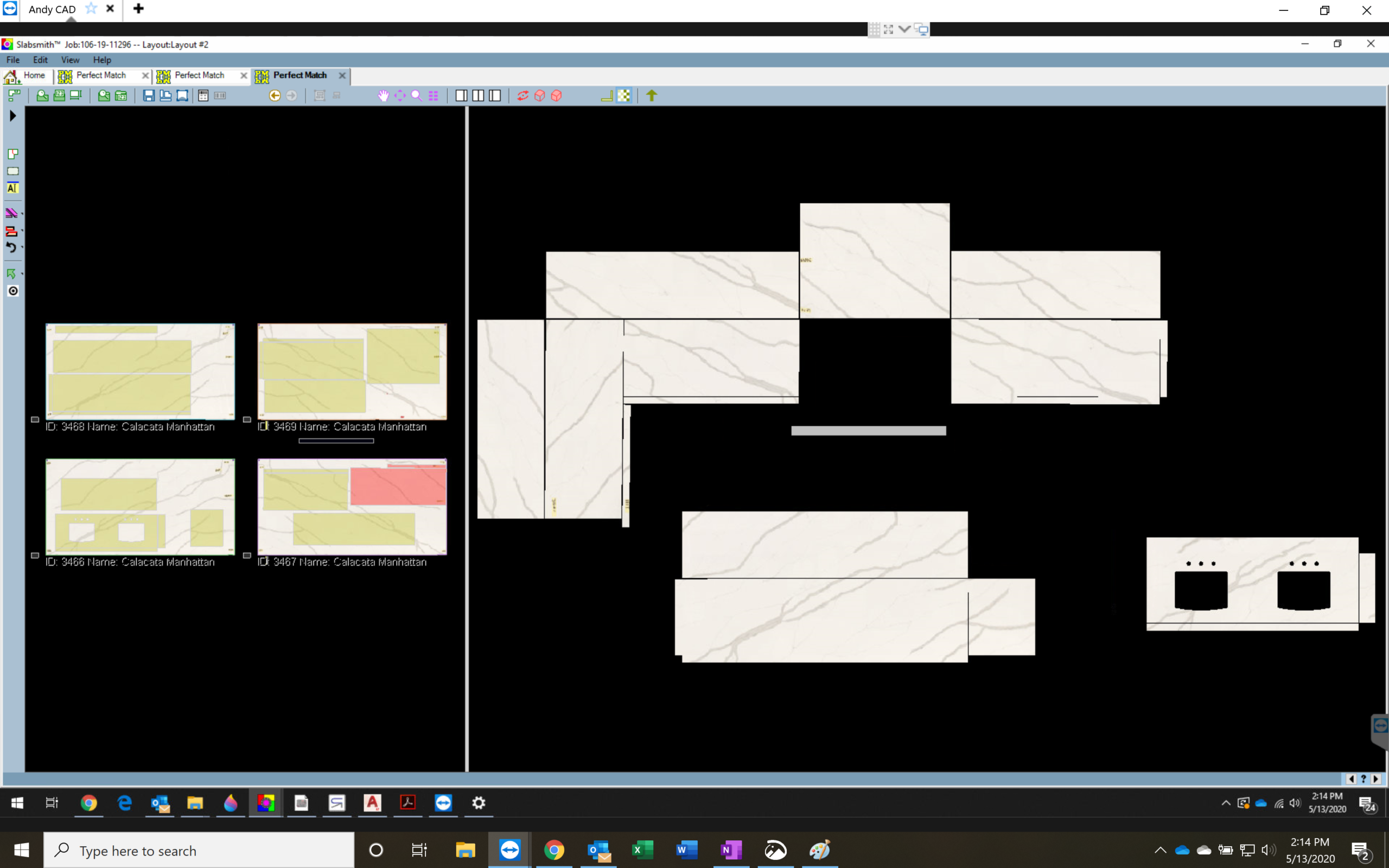Select slab 3466 Calacata Manhattan thumbnail
Screen dimensions: 1389x868
point(140,506)
